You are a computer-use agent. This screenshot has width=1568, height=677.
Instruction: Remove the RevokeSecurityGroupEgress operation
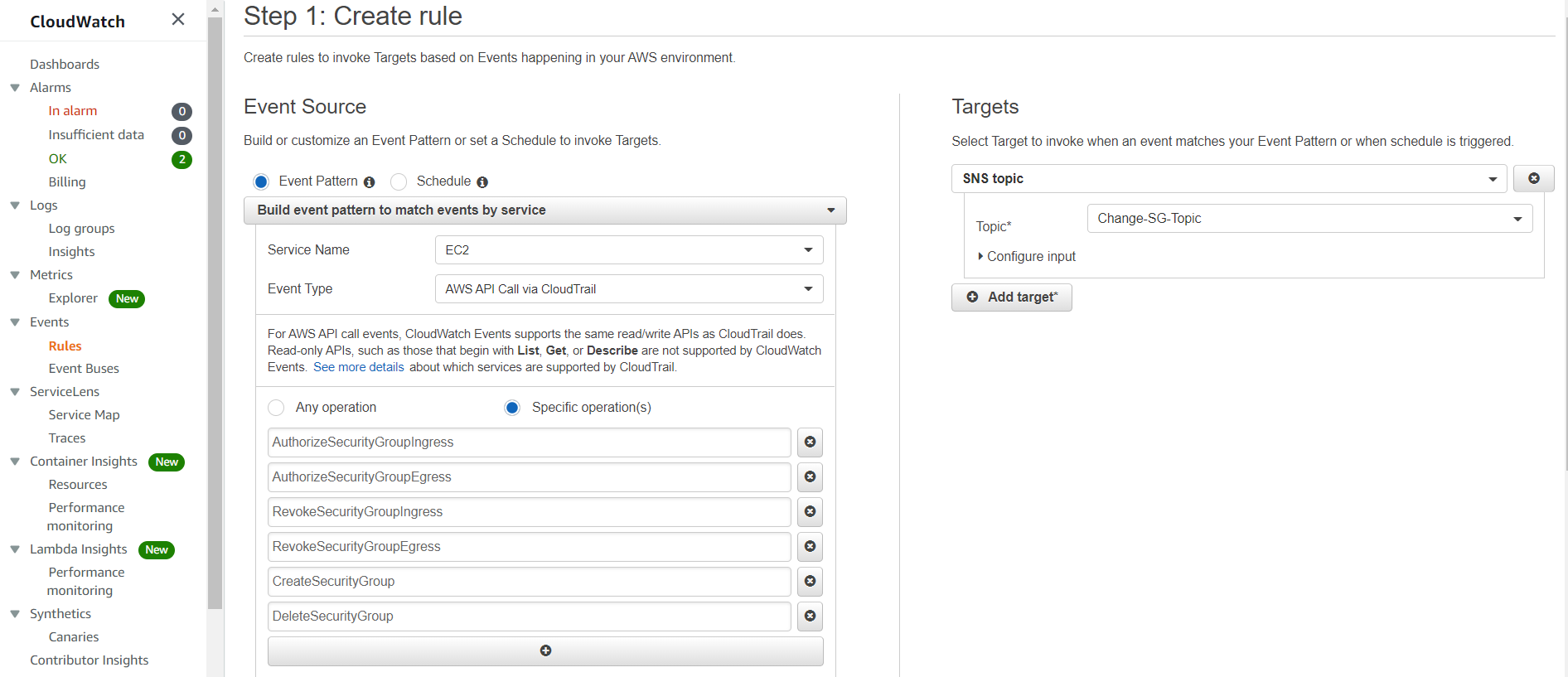pyautogui.click(x=810, y=547)
